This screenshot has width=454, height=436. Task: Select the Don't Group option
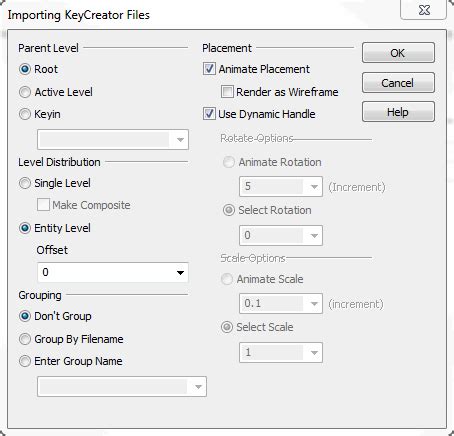tap(25, 316)
